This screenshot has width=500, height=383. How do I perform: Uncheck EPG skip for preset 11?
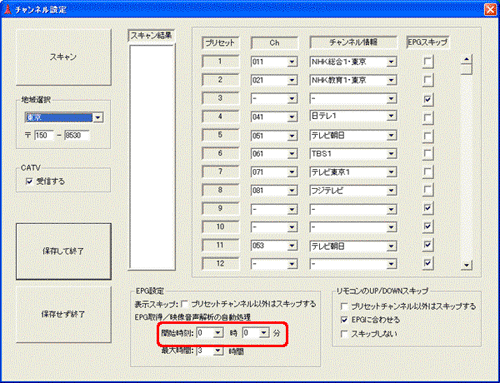coord(428,245)
